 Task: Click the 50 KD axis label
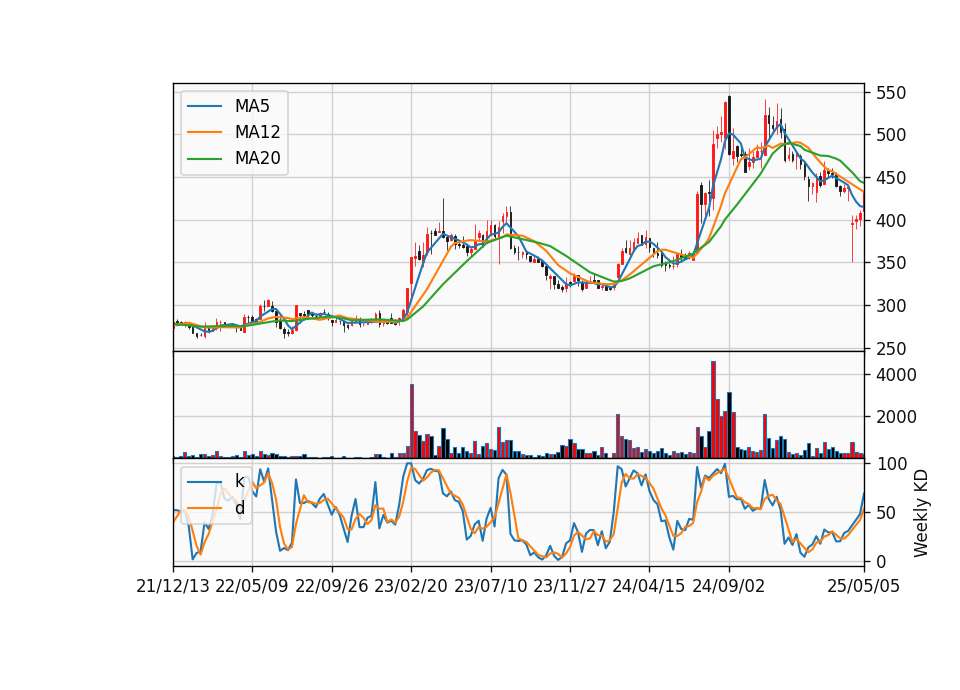point(886,512)
